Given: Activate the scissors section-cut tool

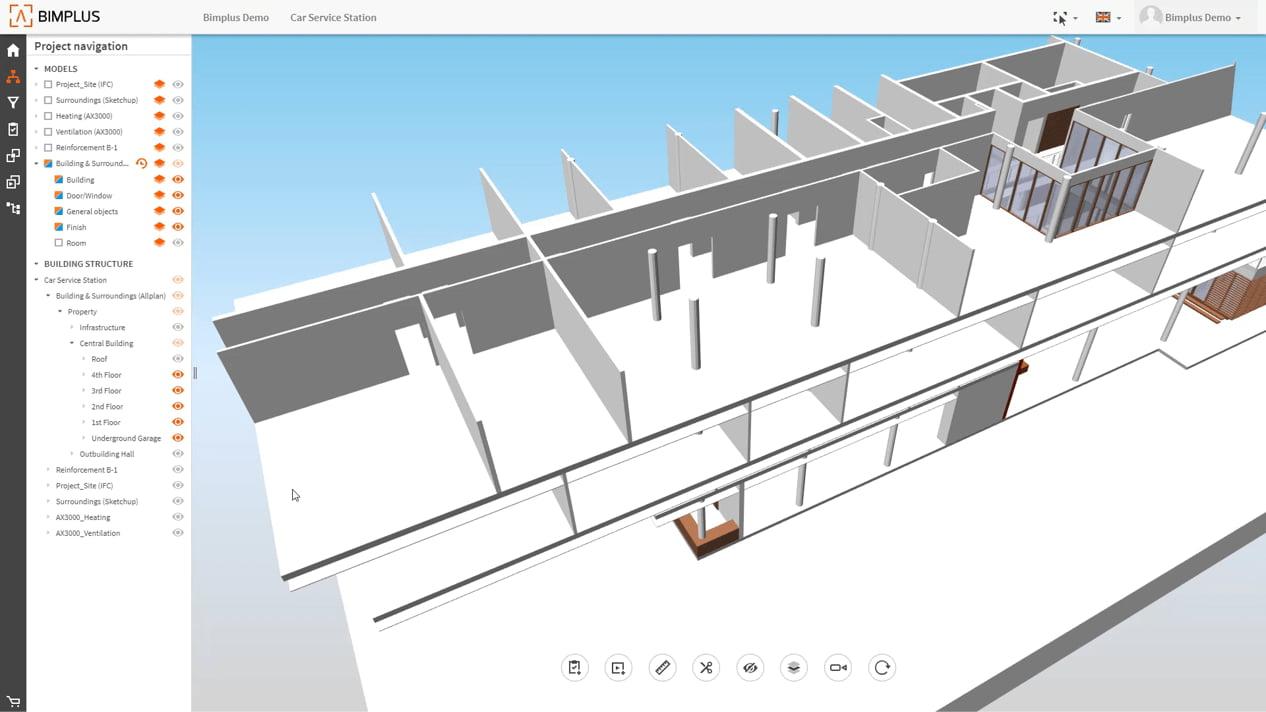Looking at the screenshot, I should click(706, 668).
